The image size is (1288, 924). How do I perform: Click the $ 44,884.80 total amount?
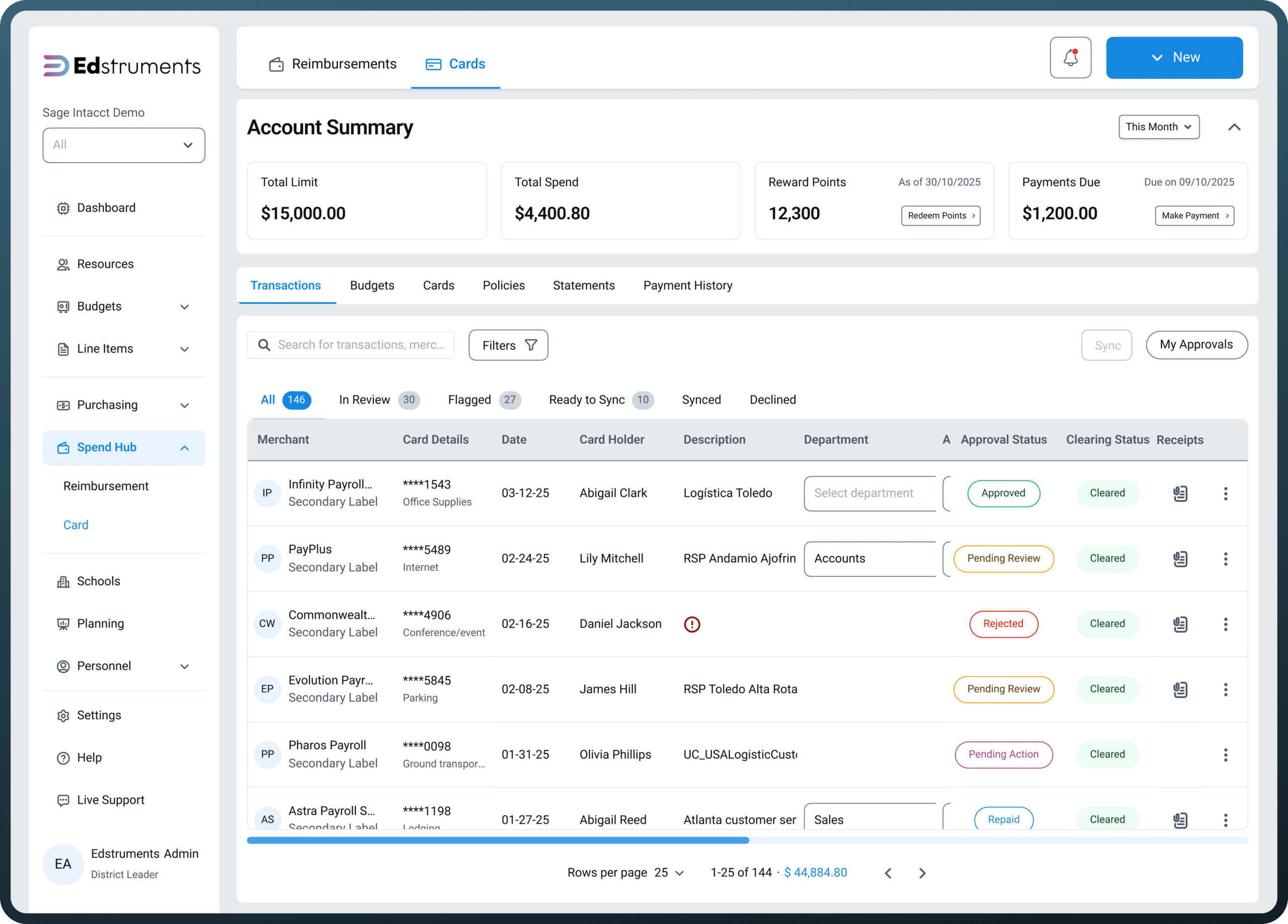pos(815,872)
